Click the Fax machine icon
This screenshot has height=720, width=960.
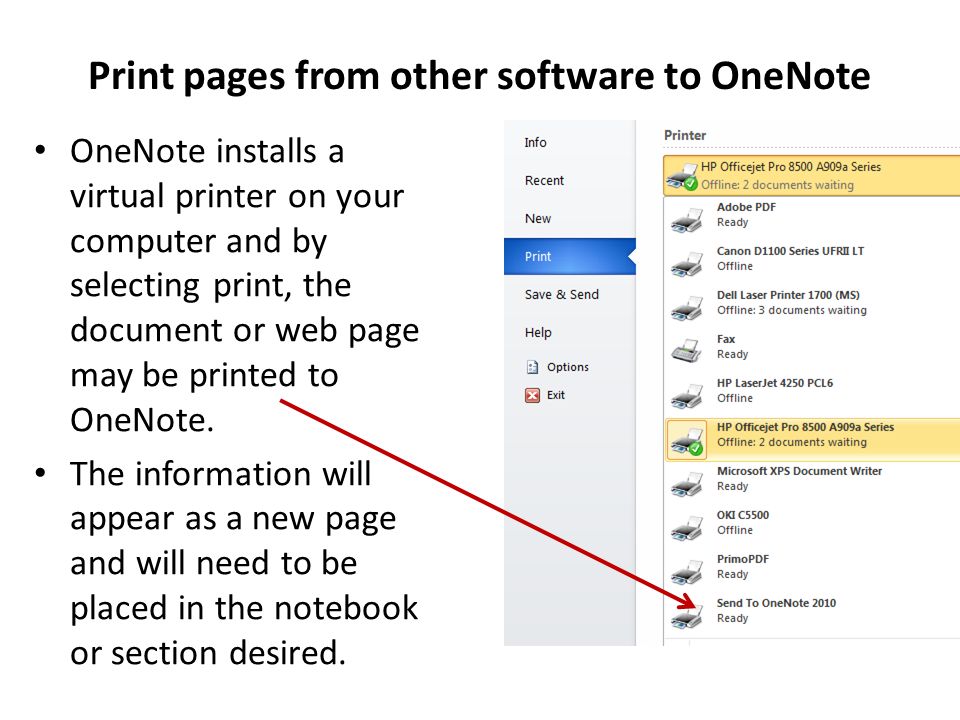tap(686, 350)
